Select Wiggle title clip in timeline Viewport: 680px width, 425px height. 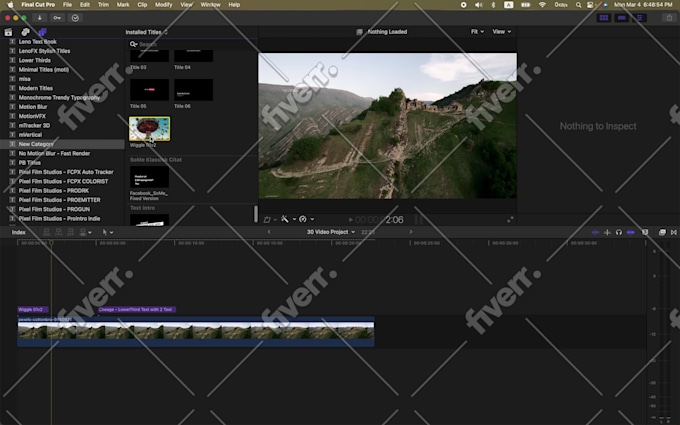[33, 309]
